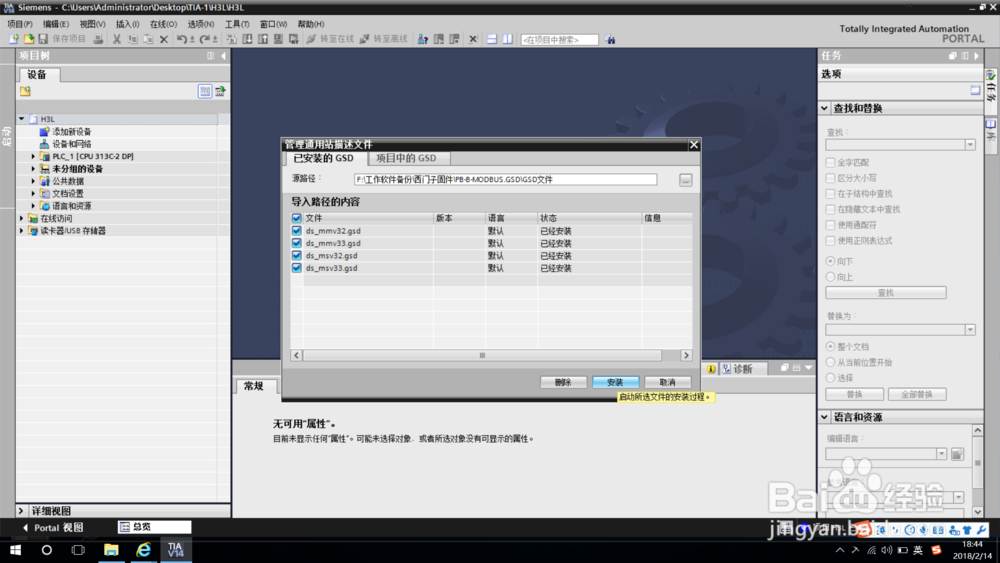Open the 选项(N) menu
The image size is (1000, 563).
click(x=200, y=24)
